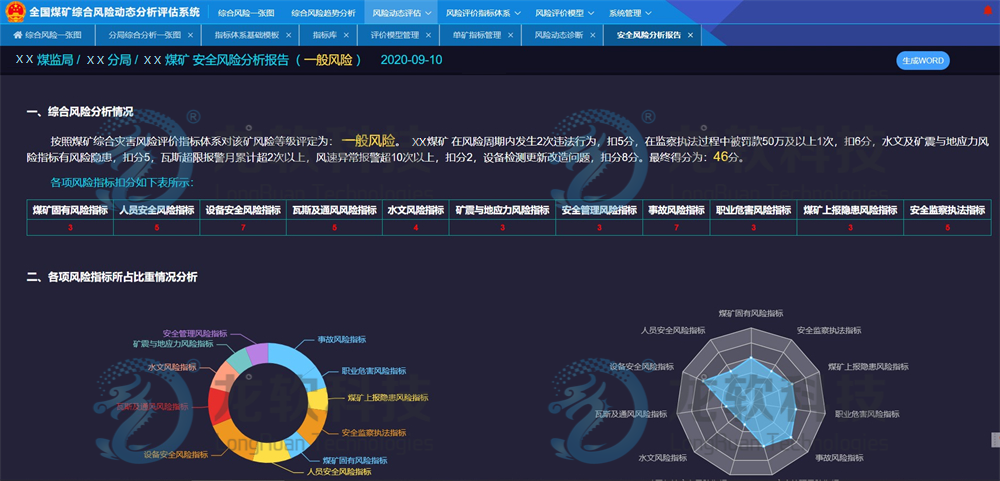This screenshot has height=481, width=1000.
Task: Click the red 瓦斯及通风风险指标 donut segment
Action: click(216, 408)
